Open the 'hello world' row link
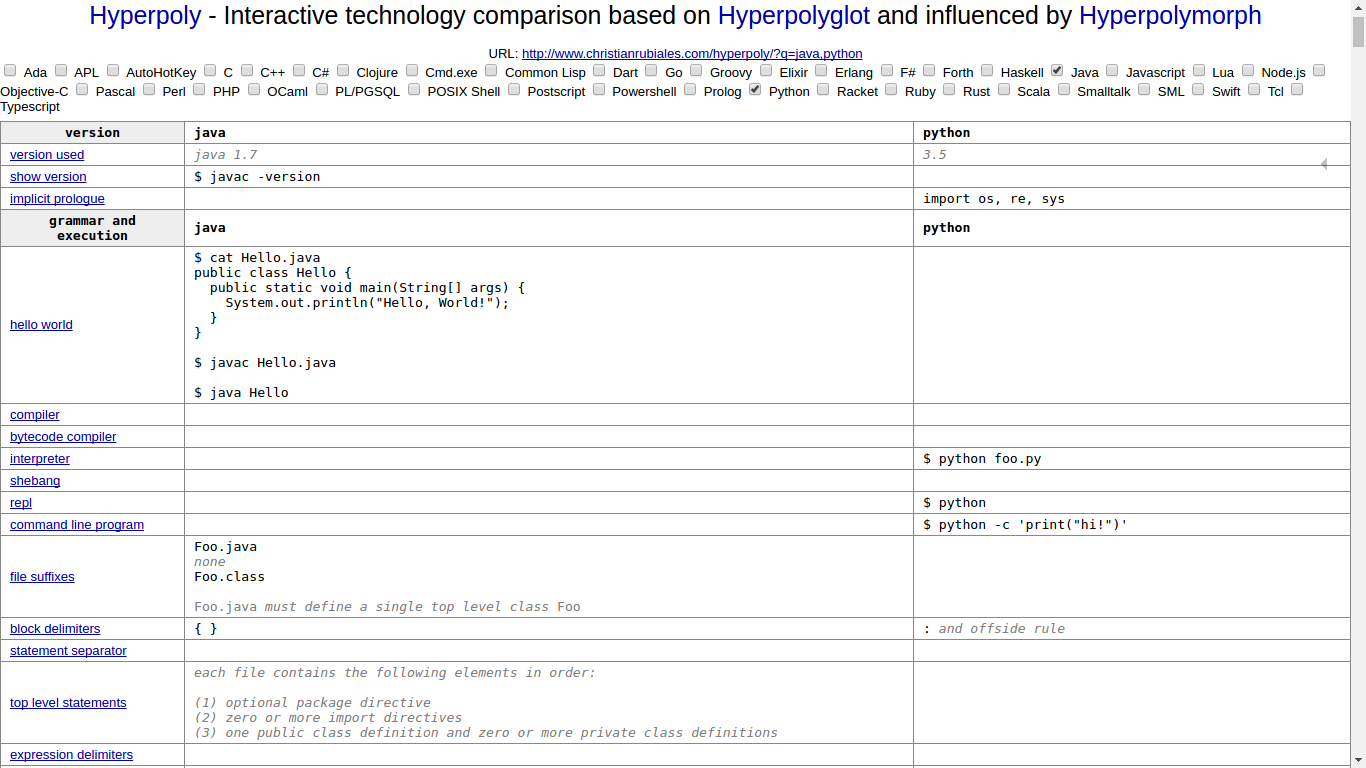 [x=41, y=325]
